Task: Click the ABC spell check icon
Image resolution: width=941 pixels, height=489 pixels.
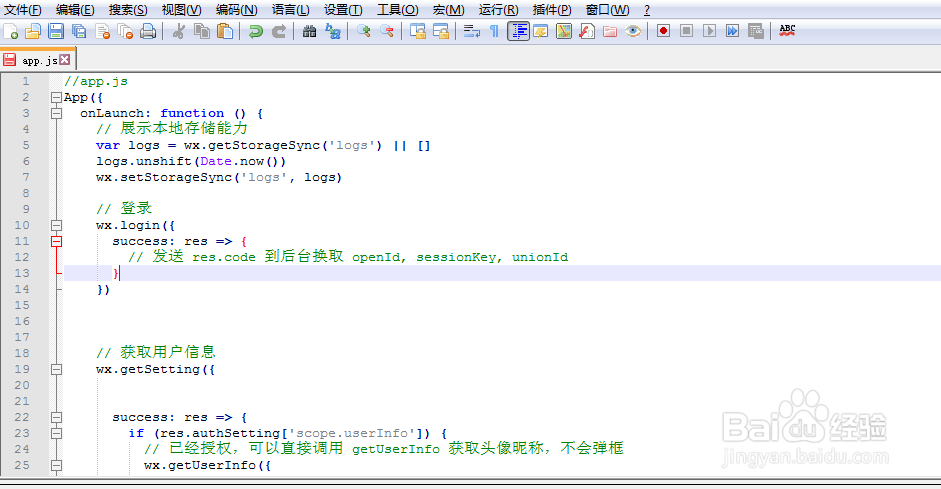Action: [787, 31]
